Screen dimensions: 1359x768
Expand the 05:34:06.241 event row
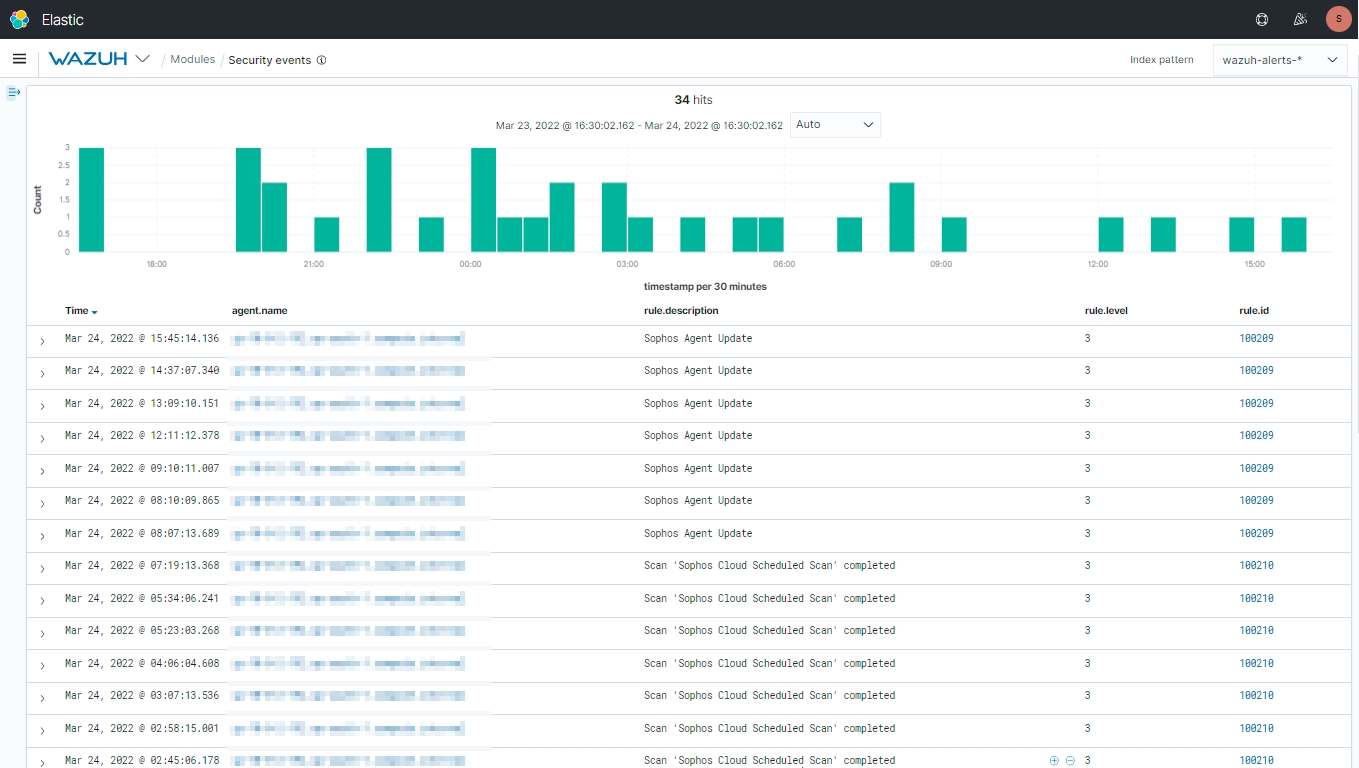point(42,601)
